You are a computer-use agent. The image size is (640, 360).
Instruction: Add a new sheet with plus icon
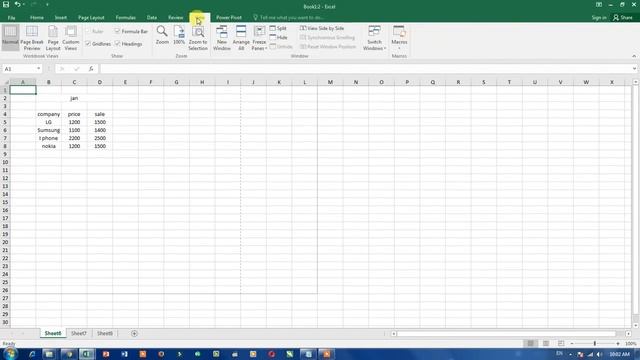coord(134,333)
